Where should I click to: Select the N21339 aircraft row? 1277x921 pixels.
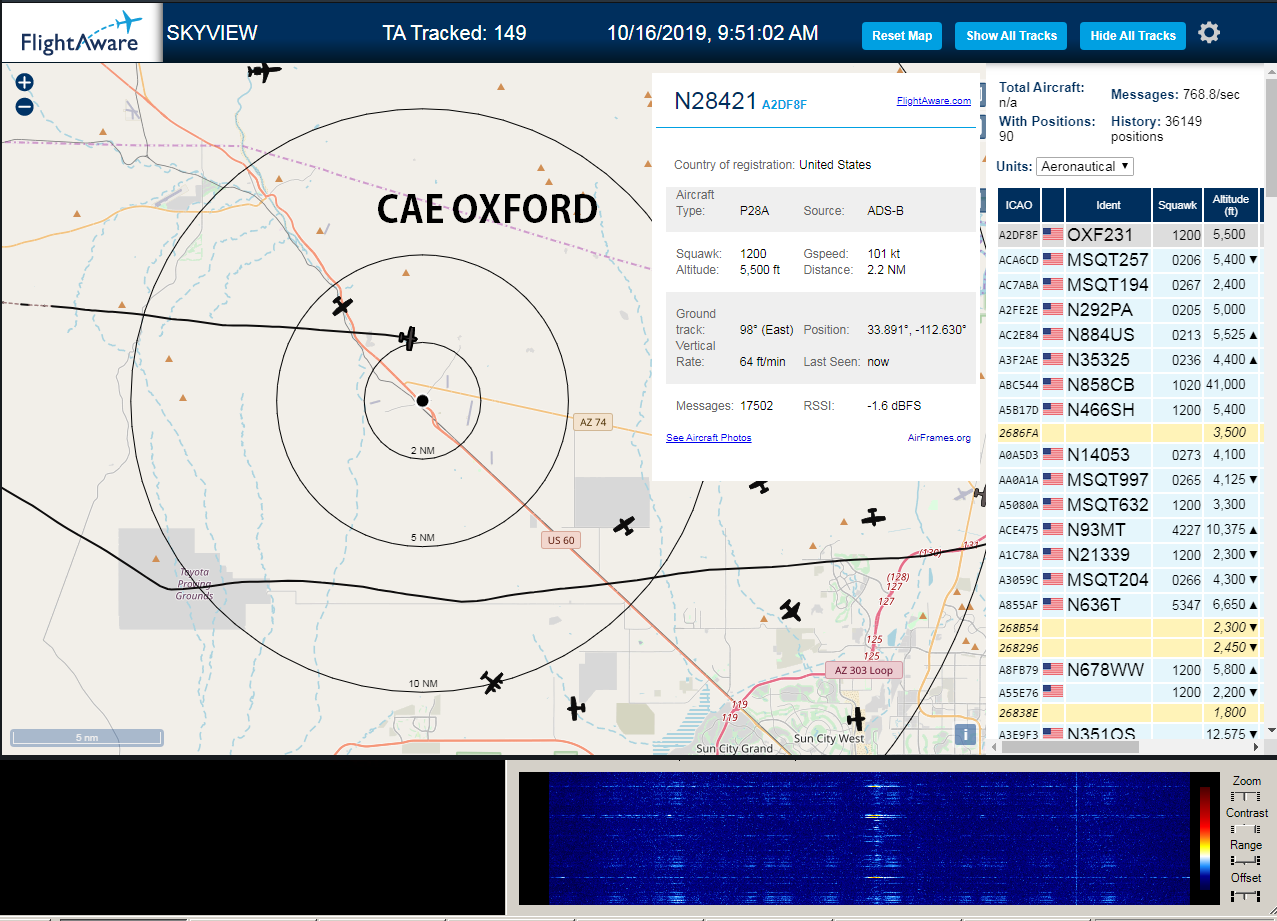click(x=1130, y=555)
